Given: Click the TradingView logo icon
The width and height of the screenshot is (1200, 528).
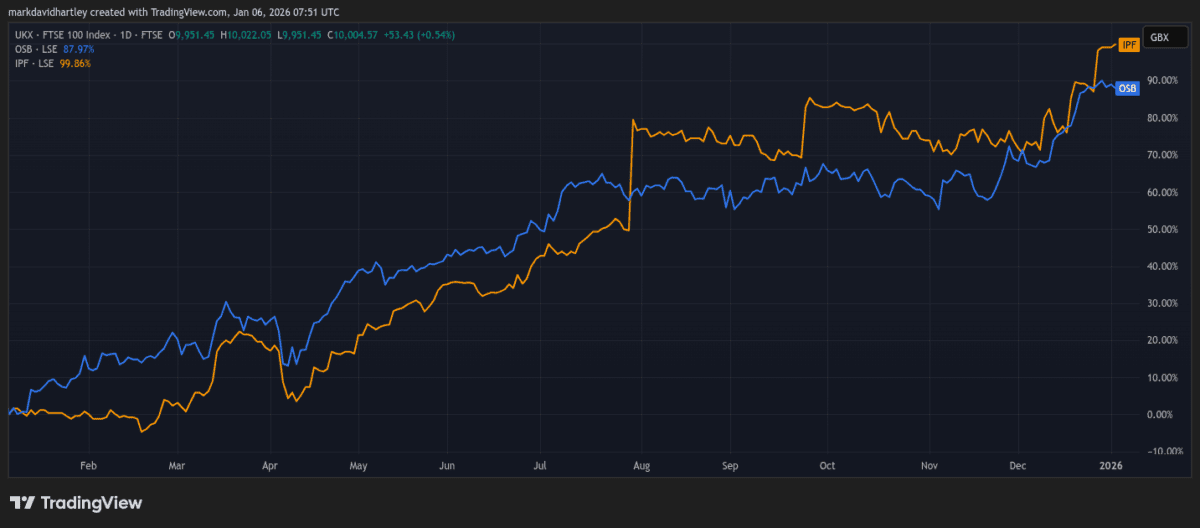Looking at the screenshot, I should point(23,503).
